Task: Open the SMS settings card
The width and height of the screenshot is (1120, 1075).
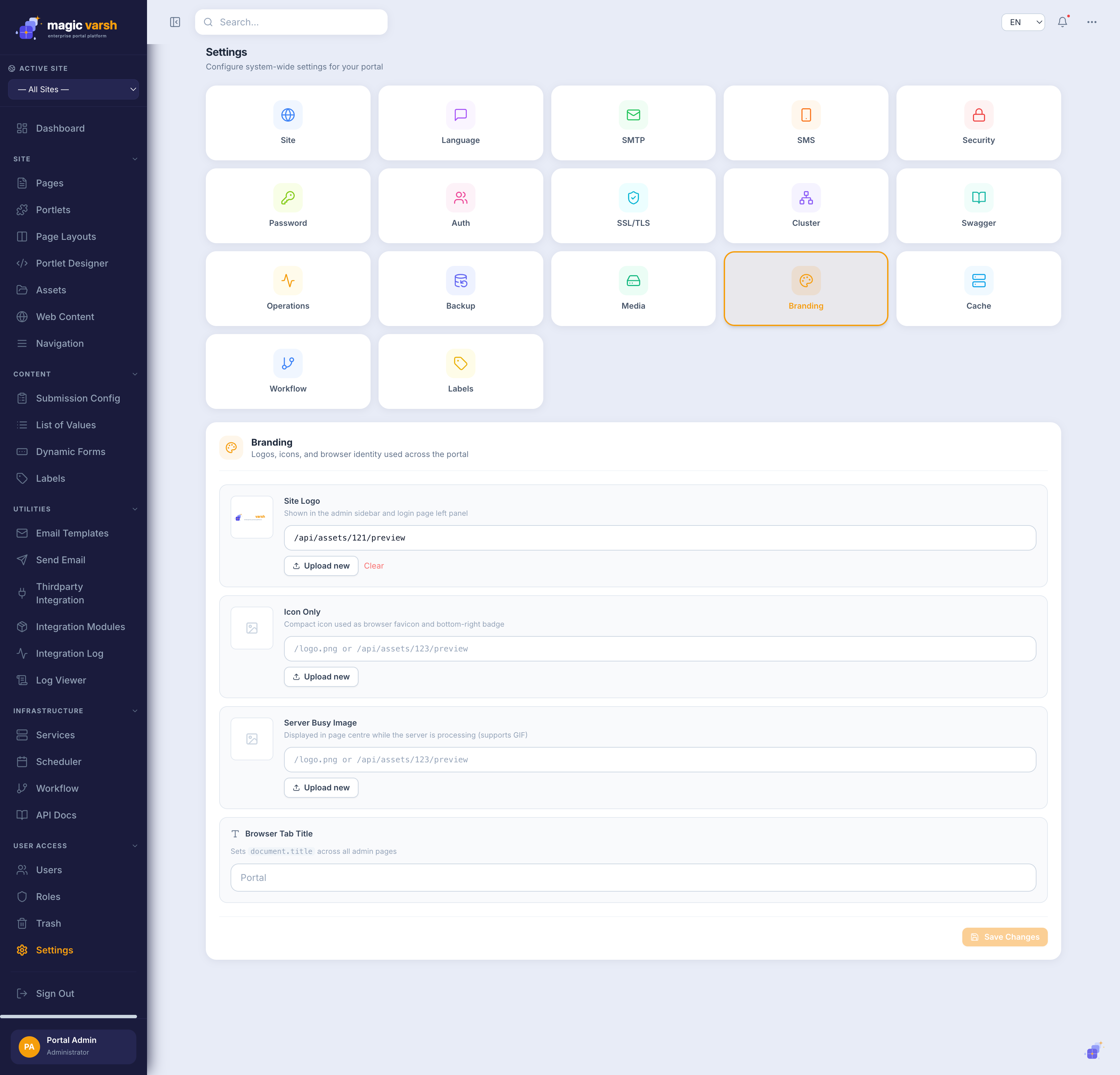Action: [x=806, y=123]
